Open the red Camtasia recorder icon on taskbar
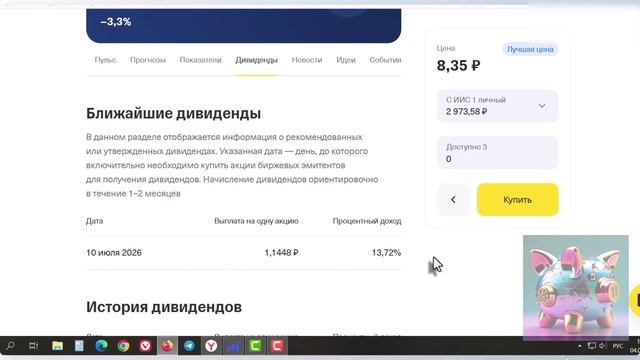Viewport: 640px width, 360px height. coord(277,346)
